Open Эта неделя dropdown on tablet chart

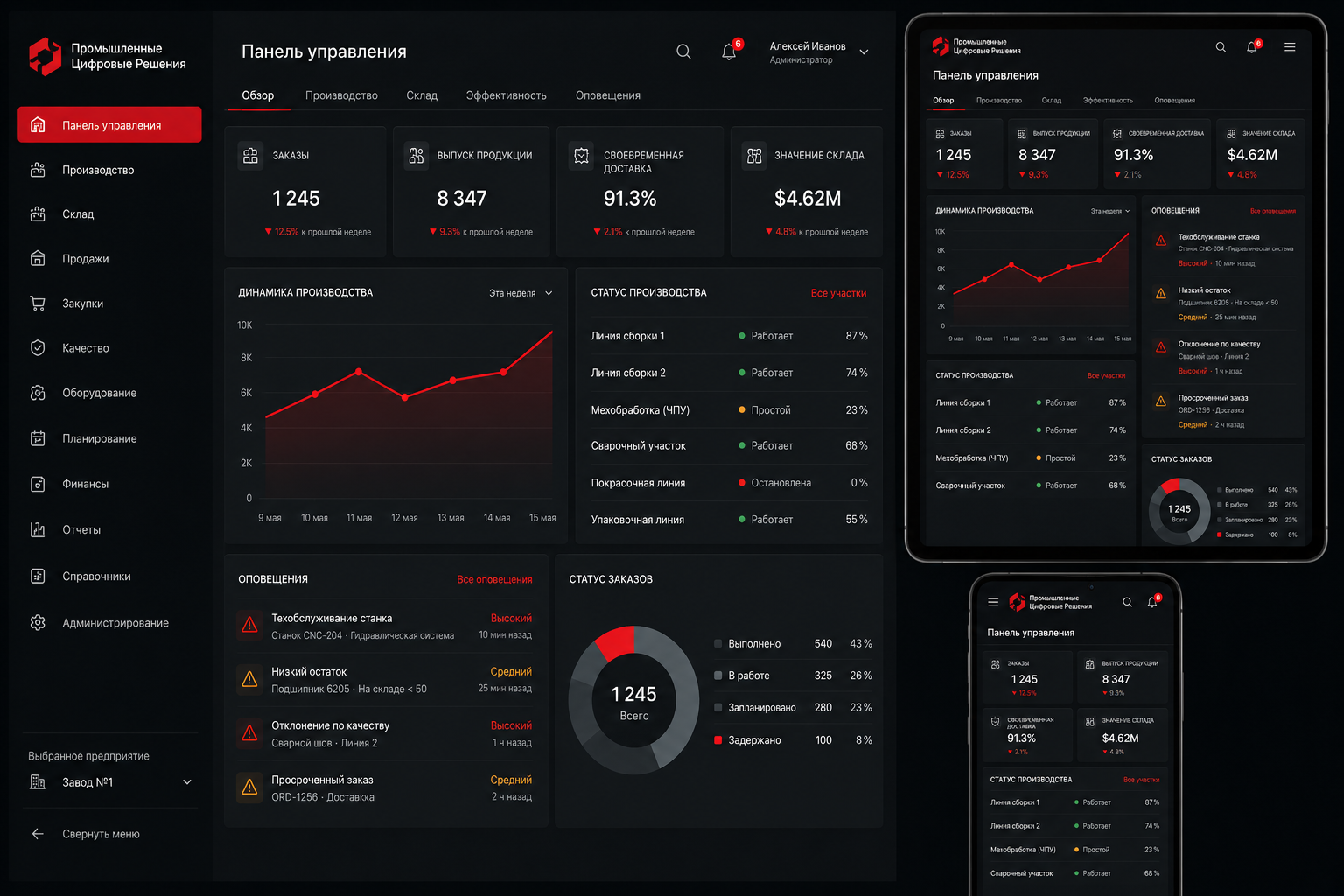[1110, 211]
